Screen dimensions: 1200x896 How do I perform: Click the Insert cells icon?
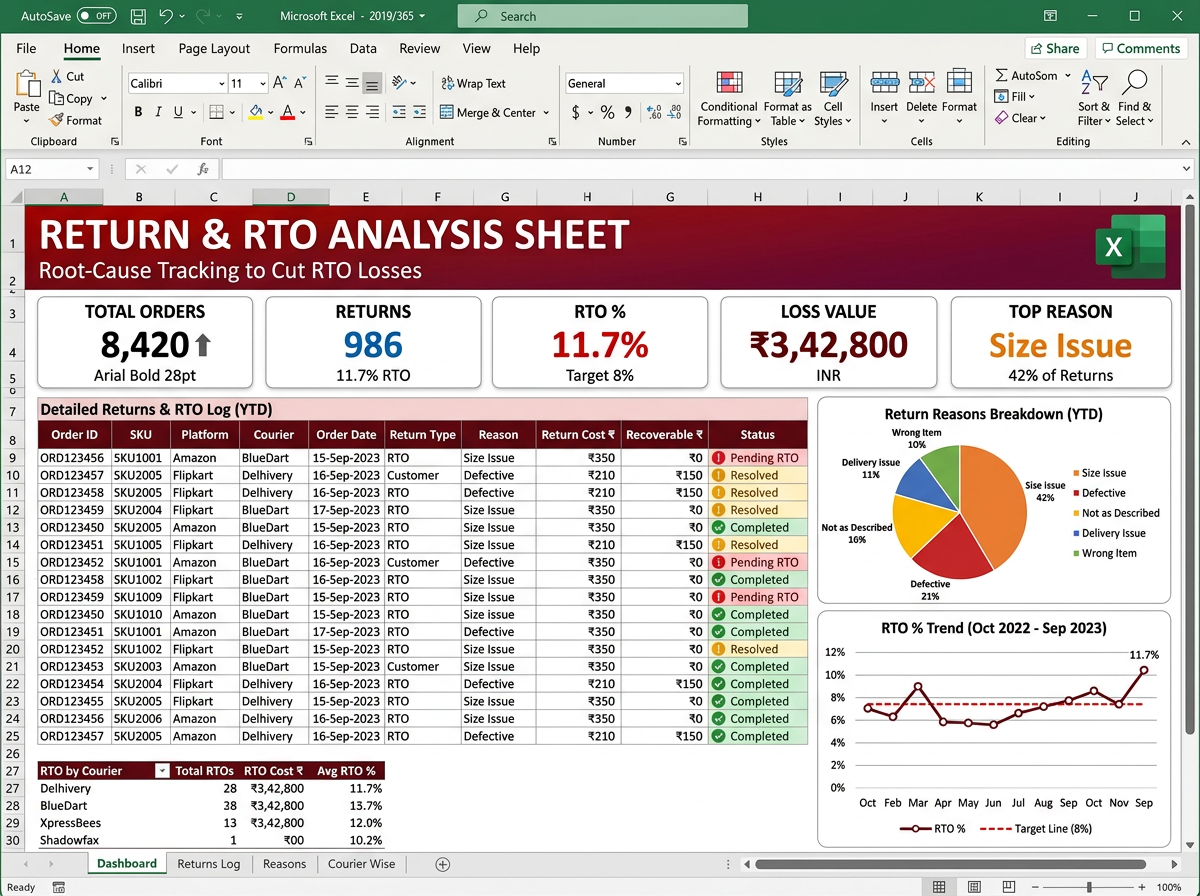(x=884, y=84)
